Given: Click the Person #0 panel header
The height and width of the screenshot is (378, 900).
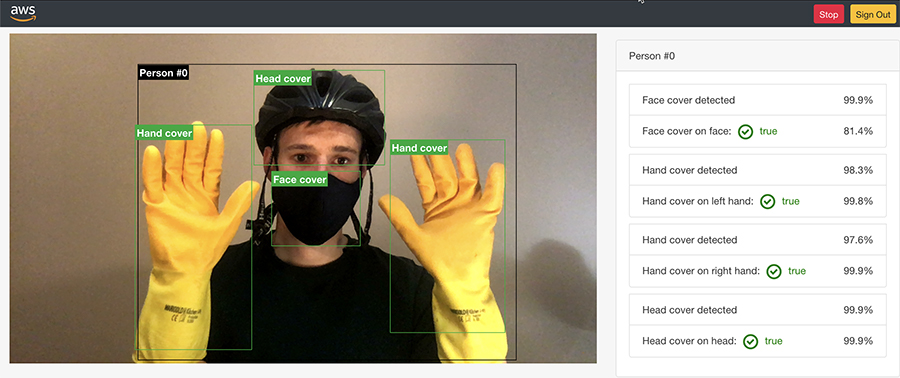Looking at the screenshot, I should [x=758, y=56].
